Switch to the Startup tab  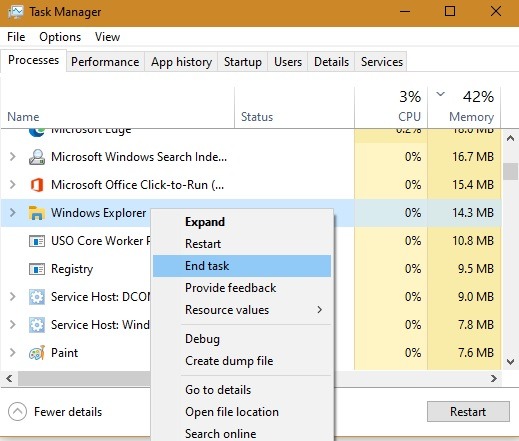coord(243,62)
